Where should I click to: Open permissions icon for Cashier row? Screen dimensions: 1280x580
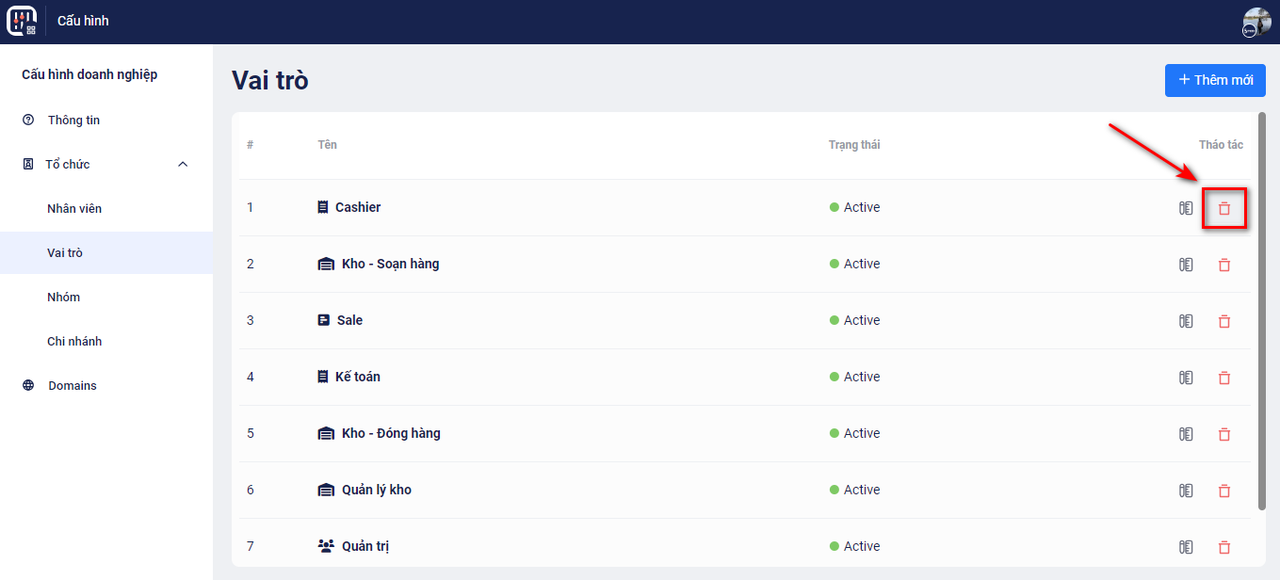(x=1186, y=208)
